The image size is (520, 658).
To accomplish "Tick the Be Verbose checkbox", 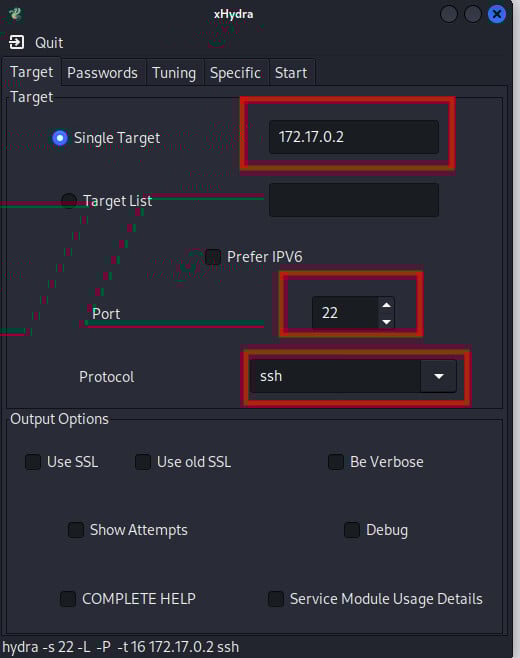I will click(336, 462).
